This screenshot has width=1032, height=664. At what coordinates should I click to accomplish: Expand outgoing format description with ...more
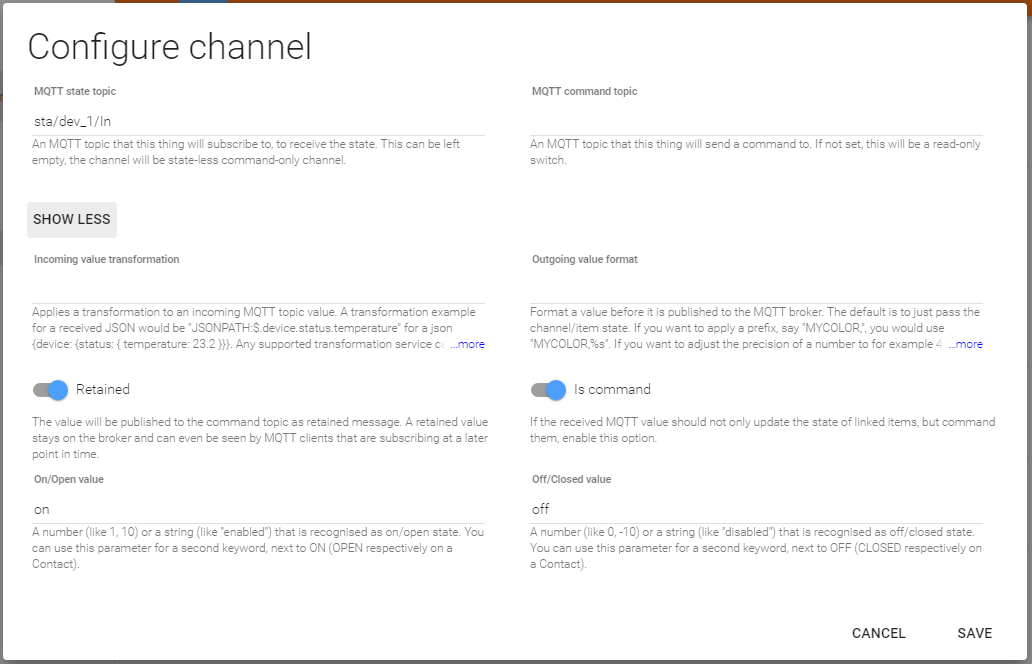coord(964,344)
